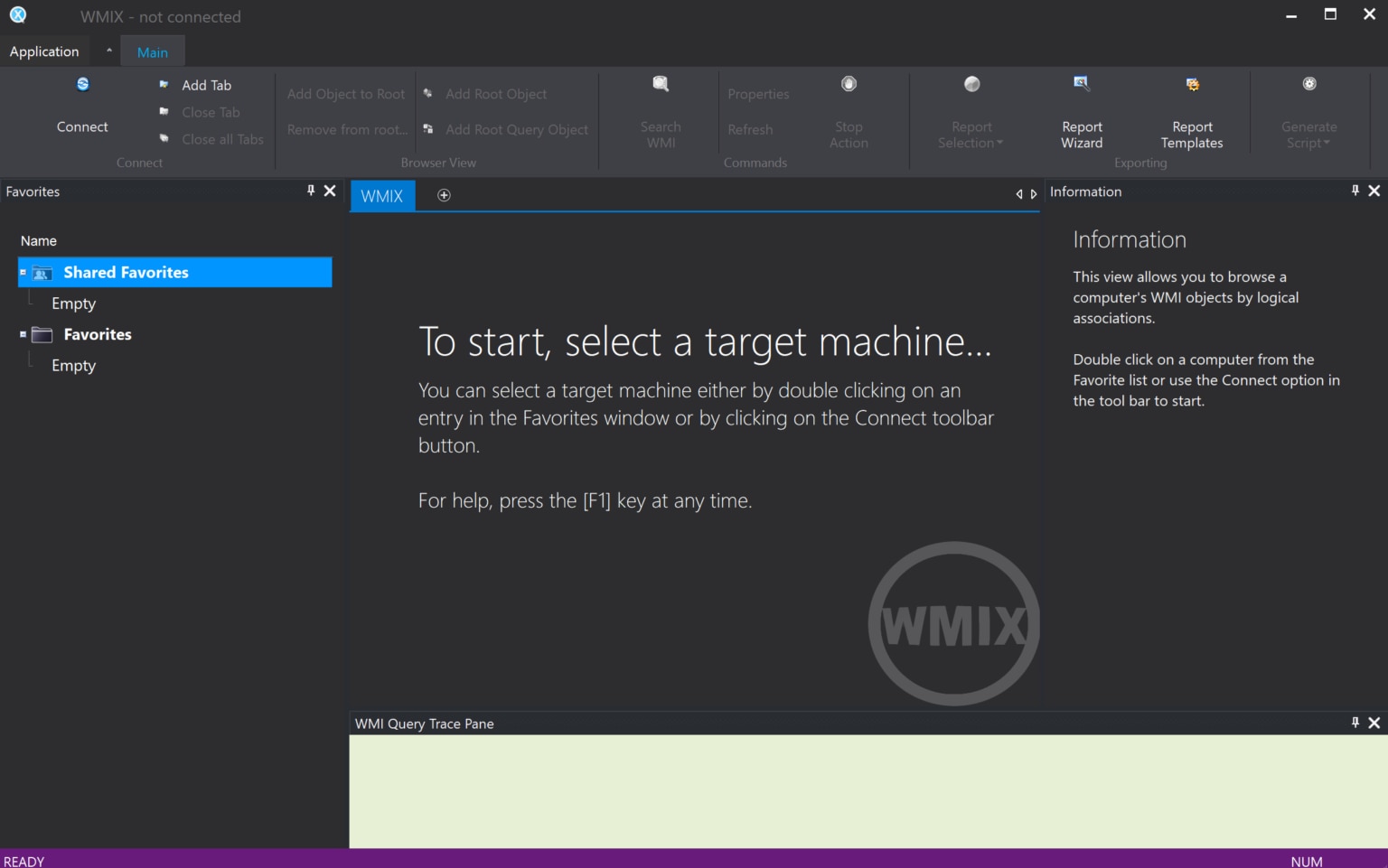Open the Application menu
Viewport: 1388px width, 868px height.
(44, 51)
